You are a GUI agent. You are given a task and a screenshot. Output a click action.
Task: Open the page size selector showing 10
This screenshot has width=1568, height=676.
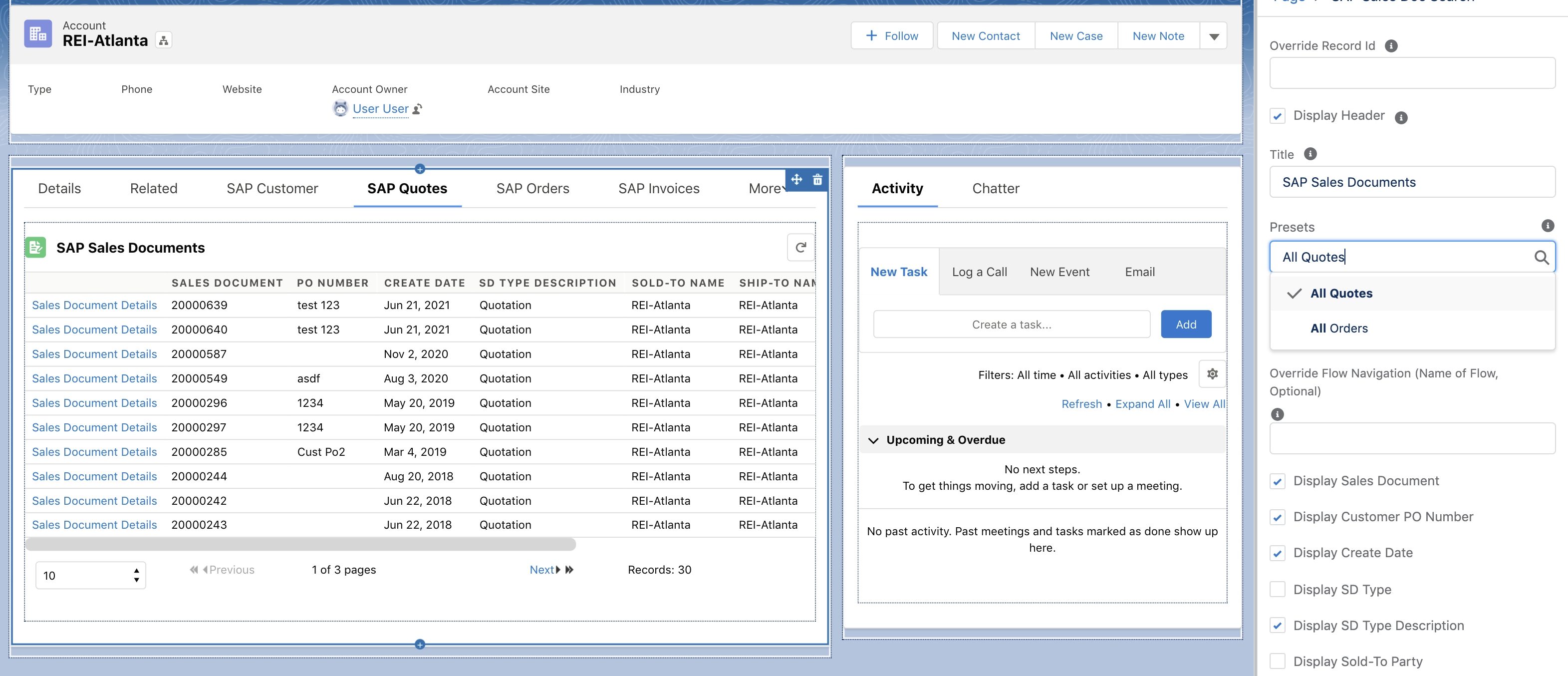pos(91,576)
